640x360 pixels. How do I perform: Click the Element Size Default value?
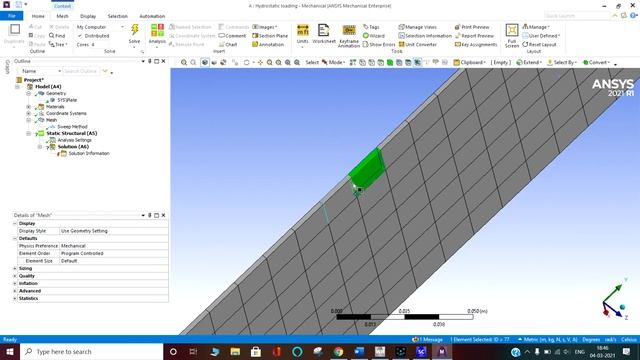114,261
